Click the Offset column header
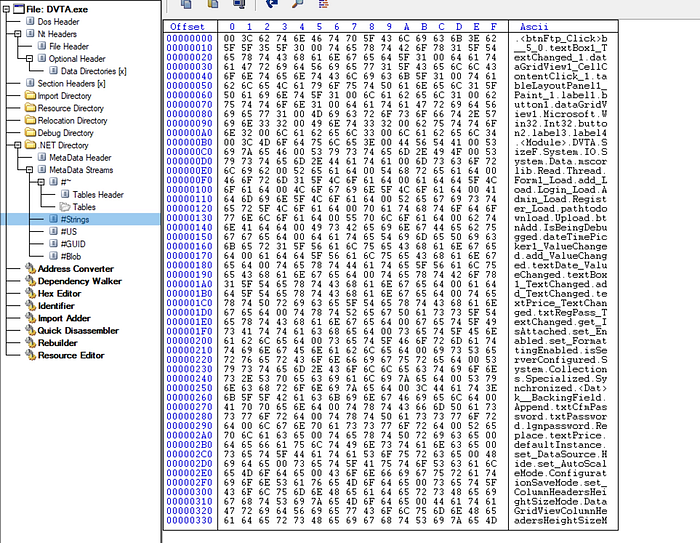This screenshot has width=700, height=543. point(187,26)
